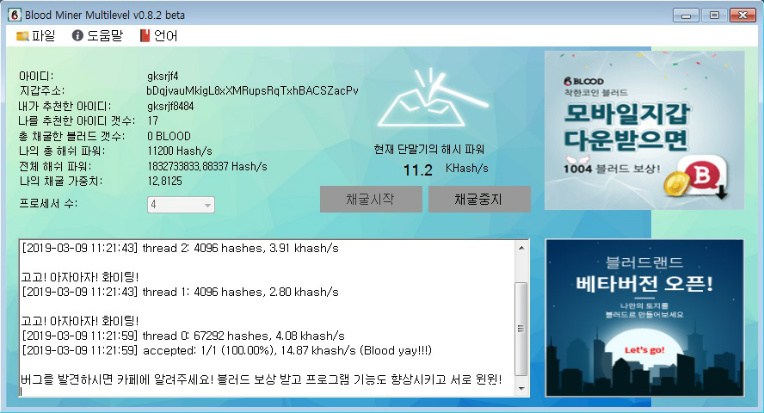Open the 모바일지갑 다운받으면 banner ad

pyautogui.click(x=644, y=131)
